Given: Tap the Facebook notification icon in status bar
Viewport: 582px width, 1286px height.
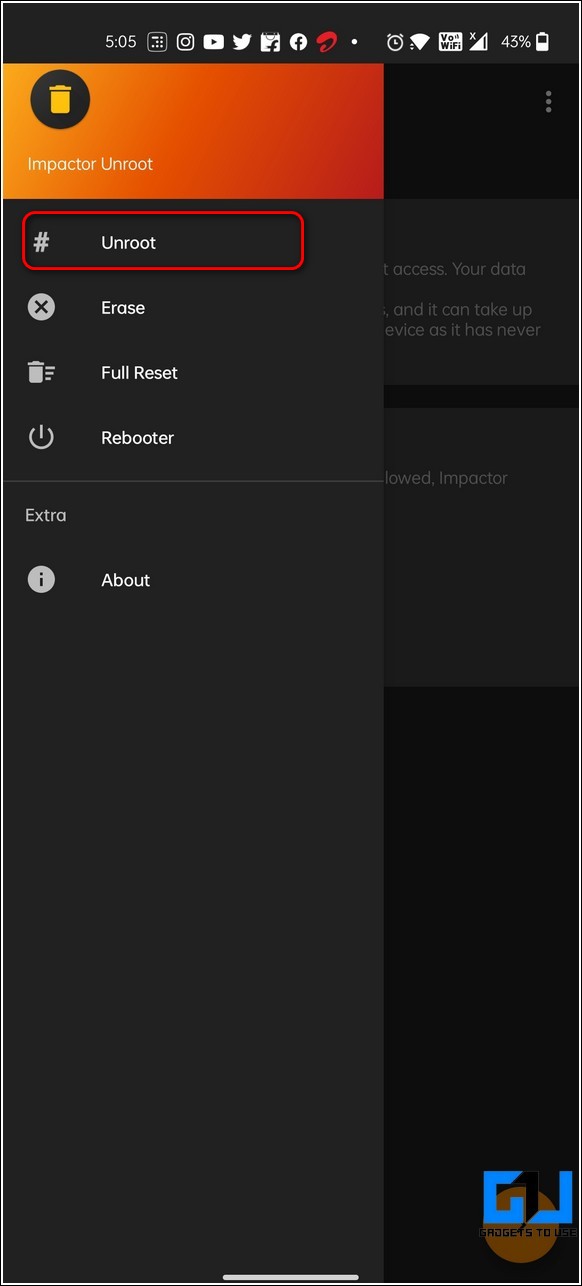Looking at the screenshot, I should coord(298,42).
